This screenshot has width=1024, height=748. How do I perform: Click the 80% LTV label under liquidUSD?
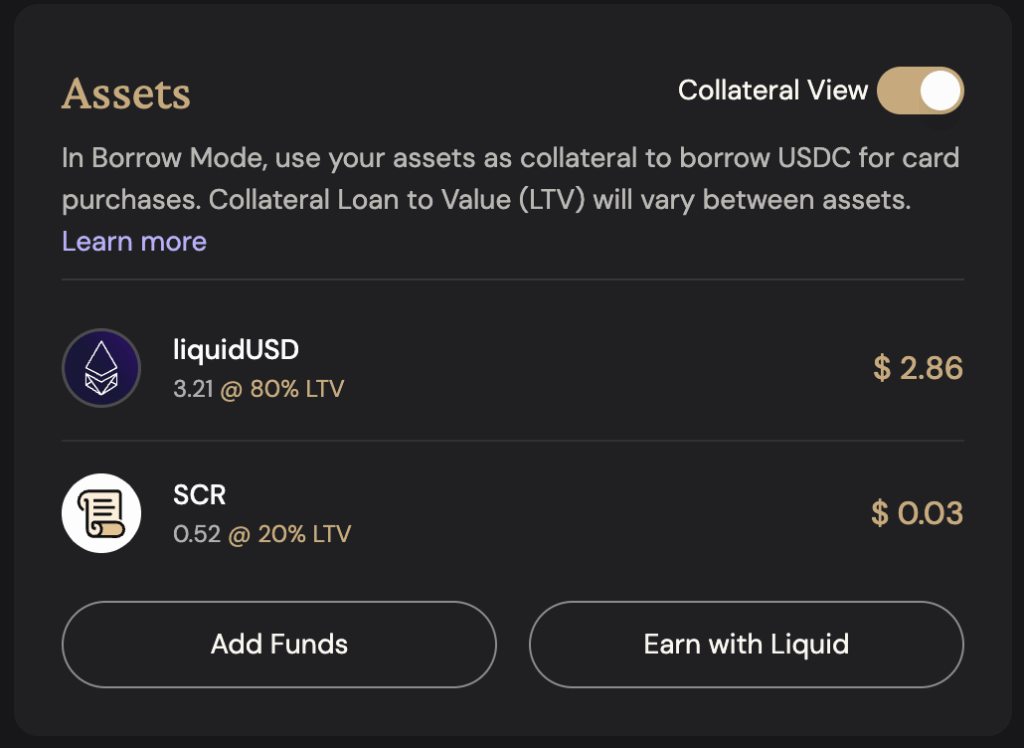pos(296,388)
